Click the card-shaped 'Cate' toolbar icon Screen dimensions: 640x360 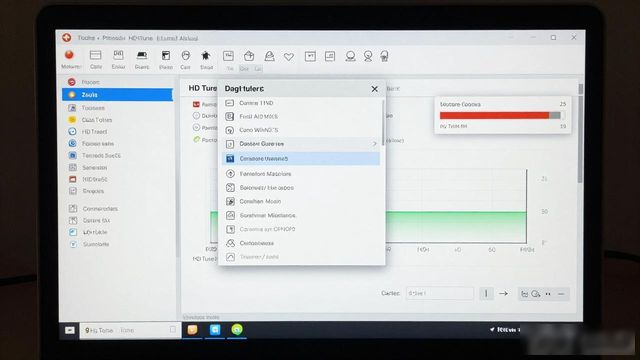96,55
